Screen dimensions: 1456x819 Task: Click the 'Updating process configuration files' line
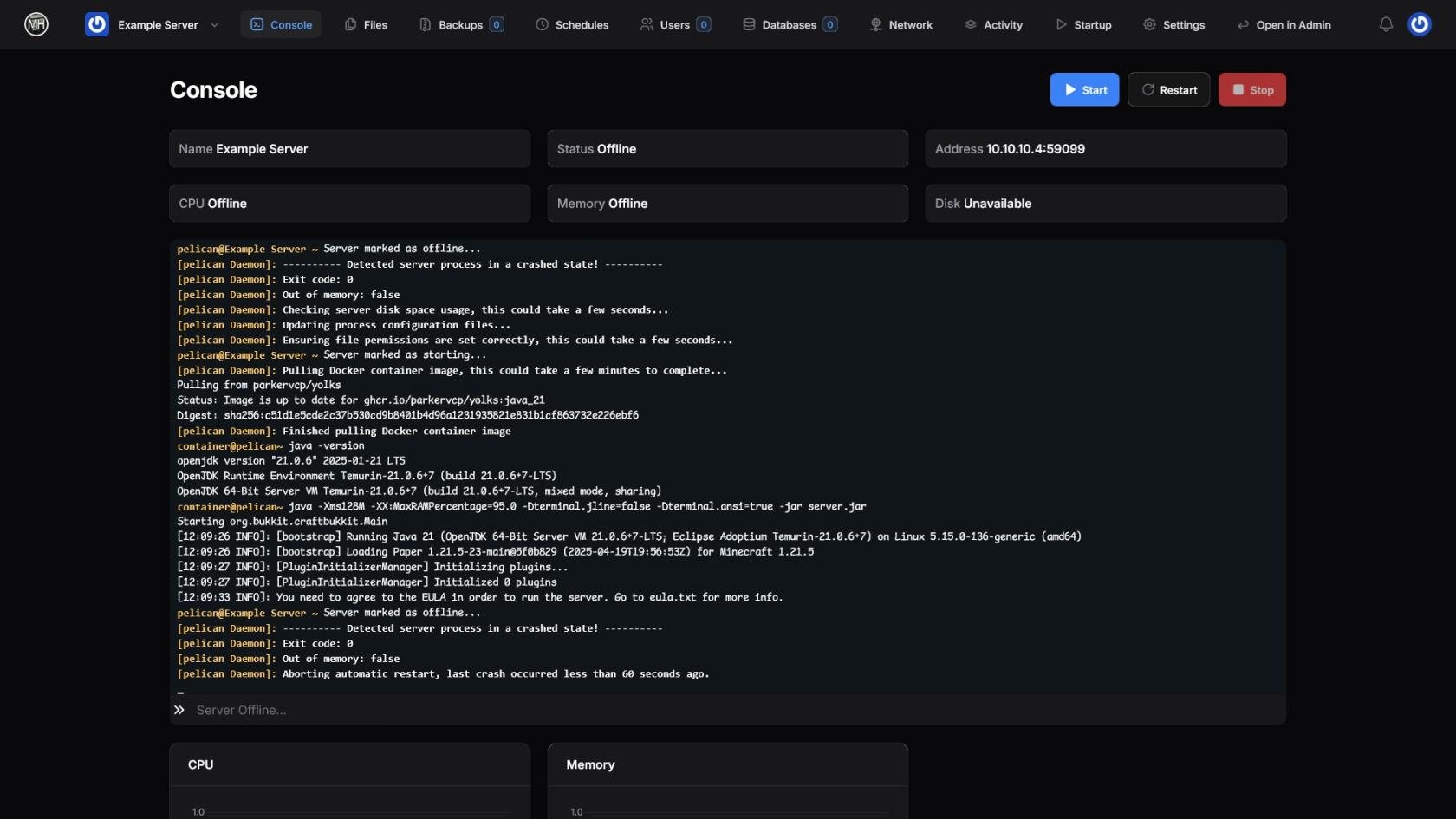click(344, 325)
